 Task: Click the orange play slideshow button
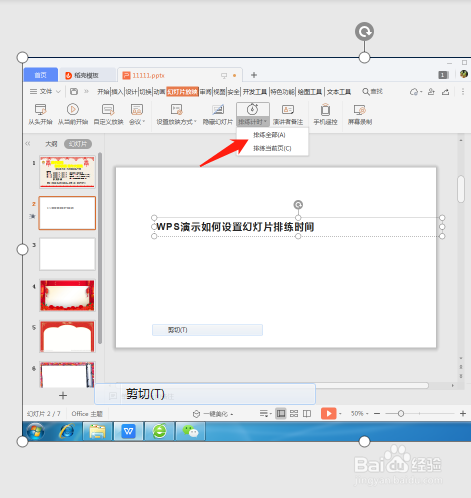tap(329, 414)
